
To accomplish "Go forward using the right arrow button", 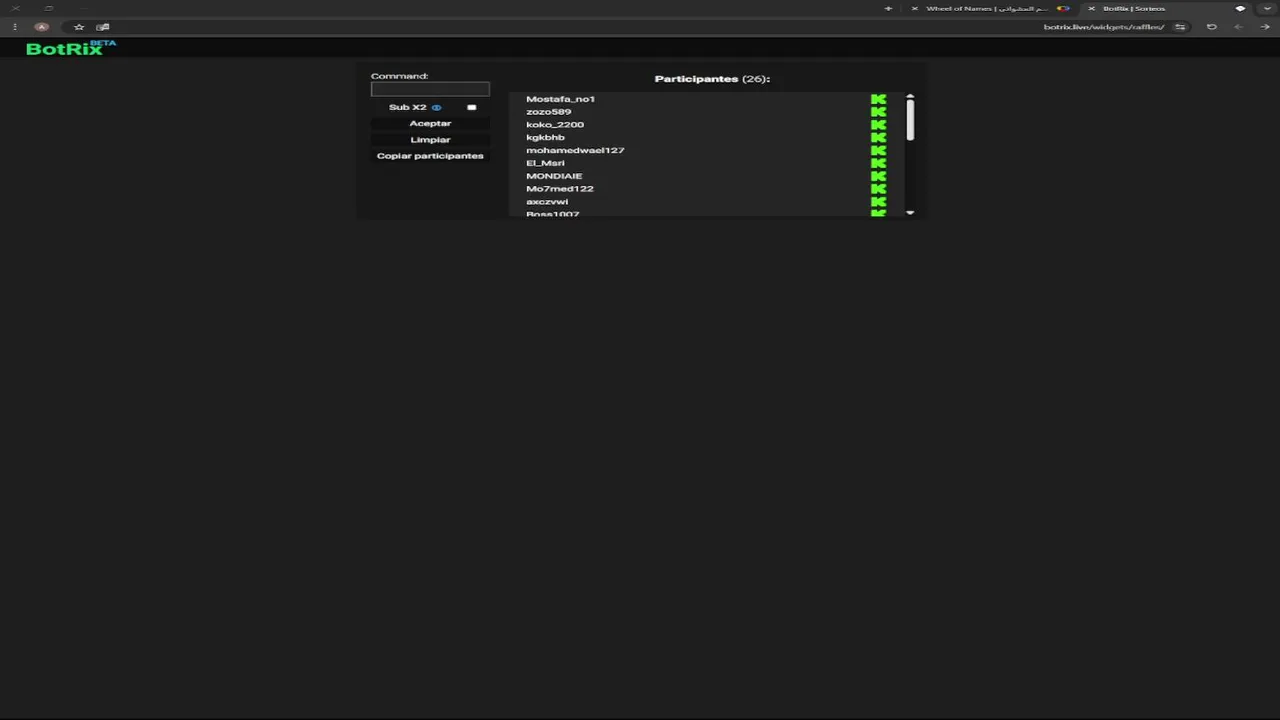I will coord(1264,27).
